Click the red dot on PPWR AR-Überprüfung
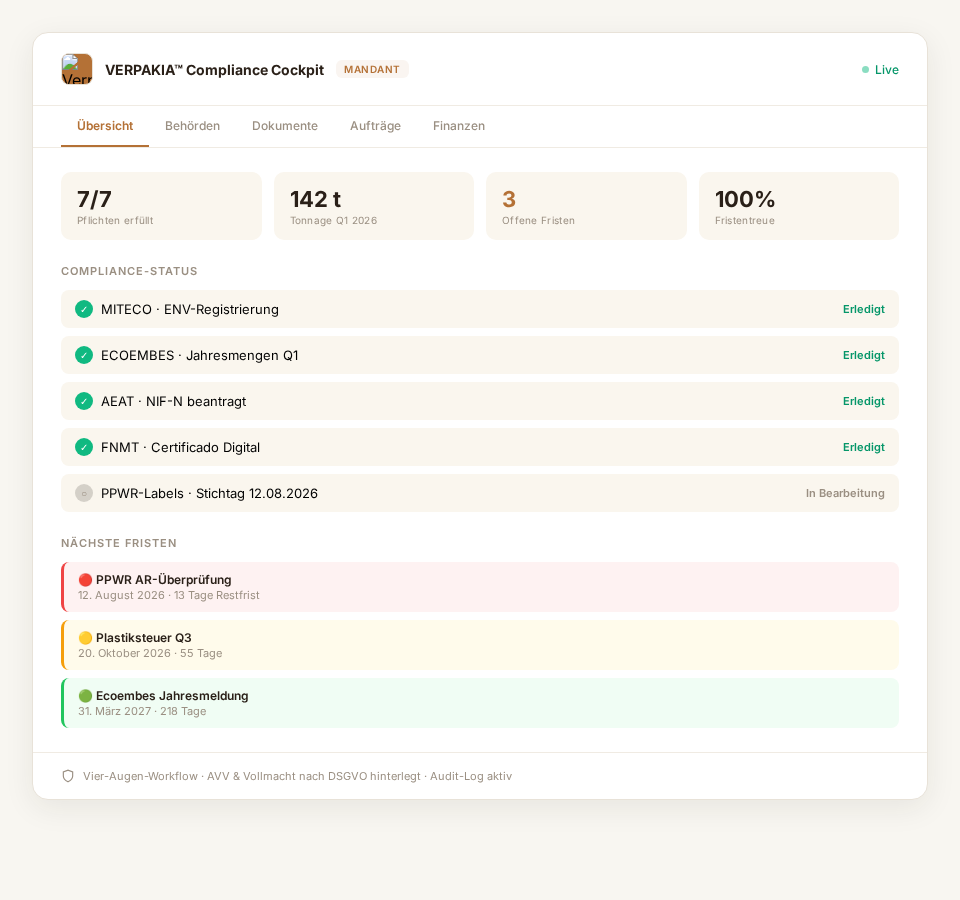 point(85,580)
